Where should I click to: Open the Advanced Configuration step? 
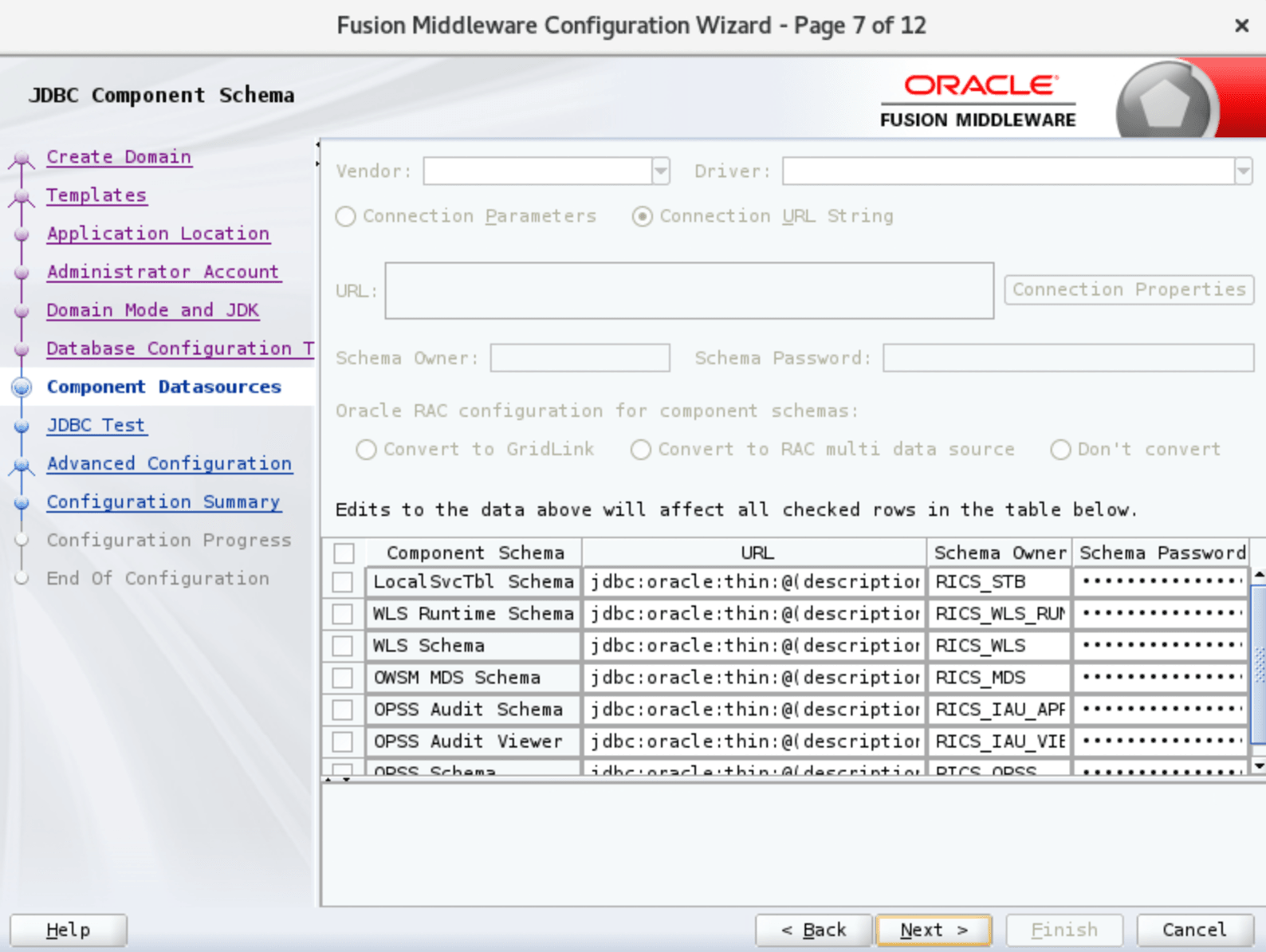pos(169,463)
